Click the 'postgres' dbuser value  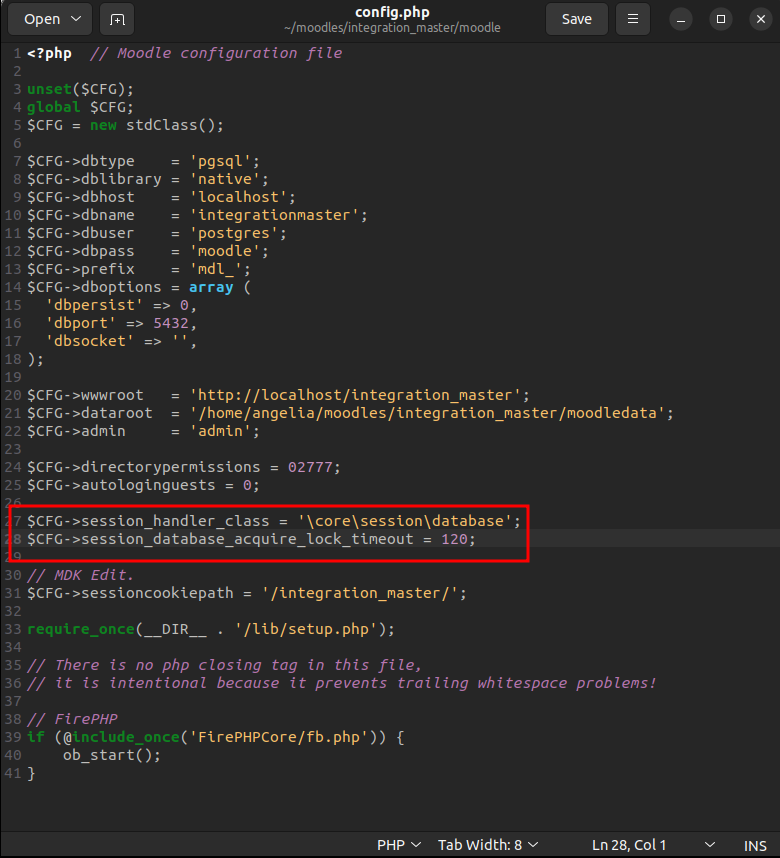click(x=234, y=233)
